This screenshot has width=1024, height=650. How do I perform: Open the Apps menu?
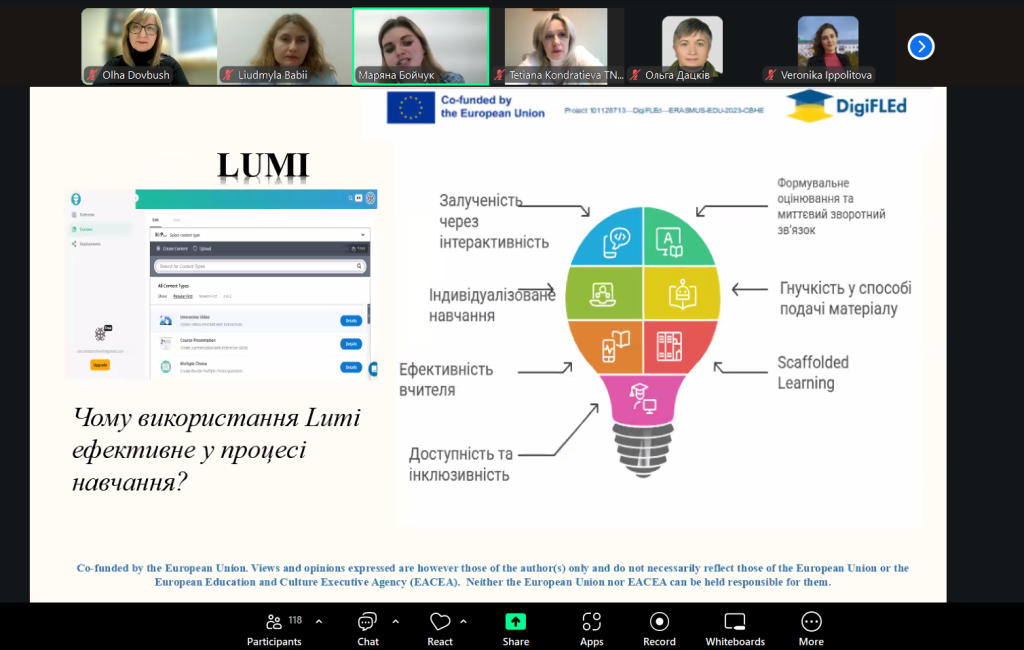tap(591, 627)
